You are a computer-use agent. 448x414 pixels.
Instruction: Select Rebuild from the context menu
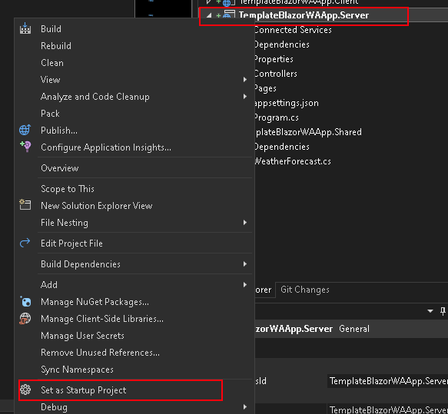coord(56,46)
